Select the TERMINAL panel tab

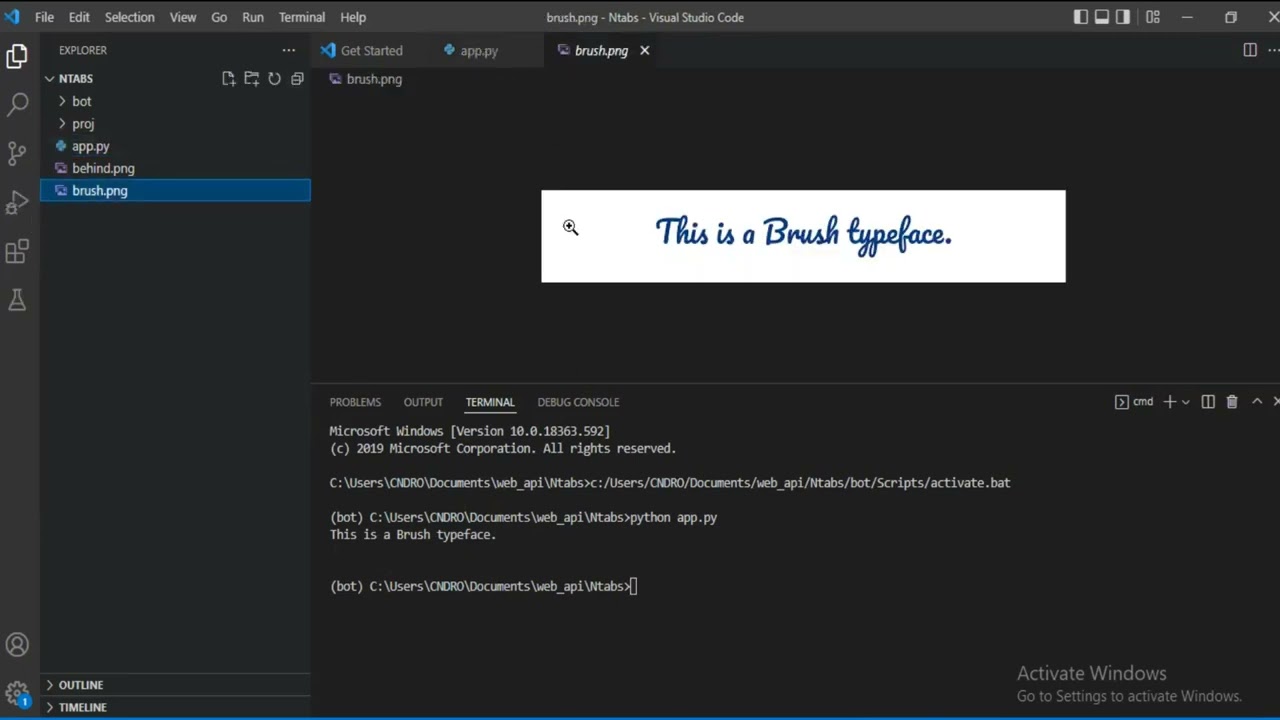pos(490,402)
